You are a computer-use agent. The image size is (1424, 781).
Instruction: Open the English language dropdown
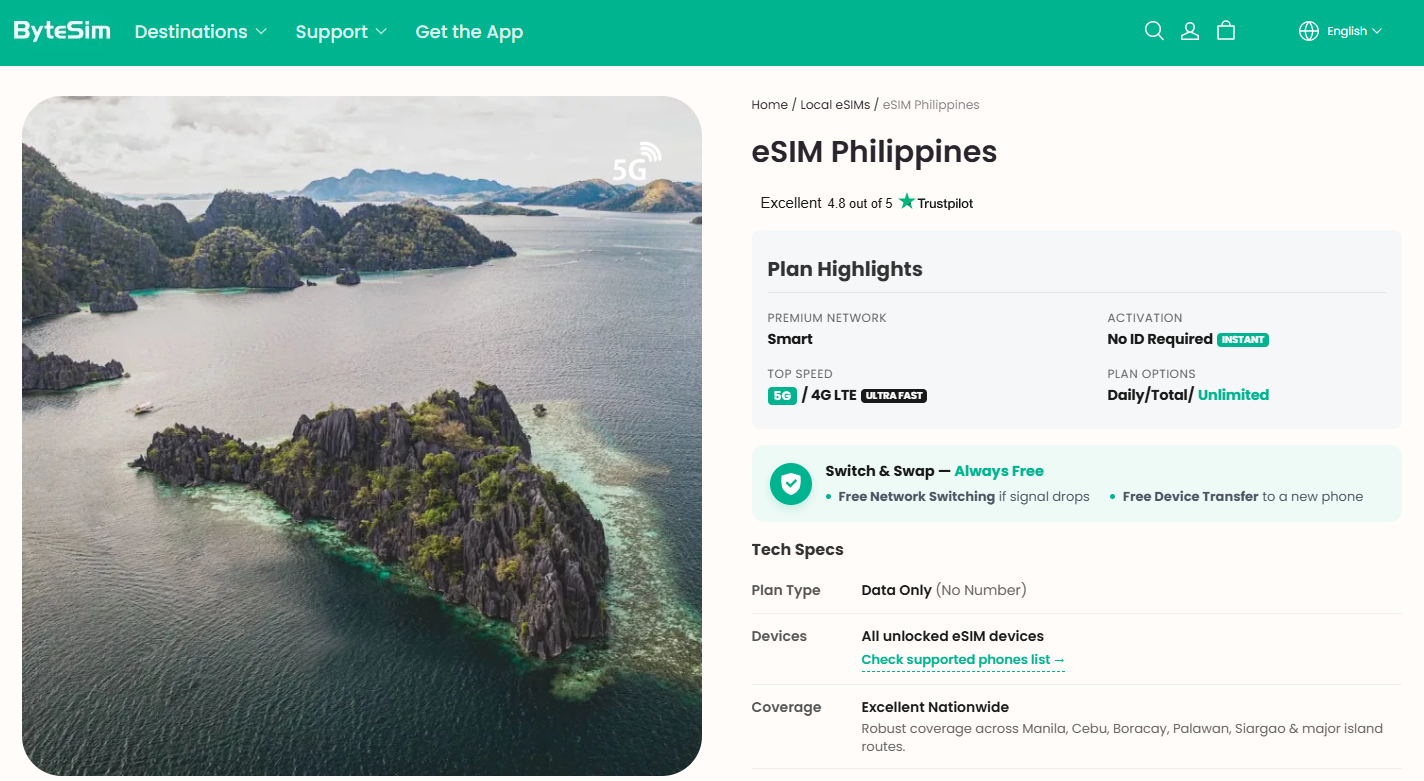(1354, 31)
